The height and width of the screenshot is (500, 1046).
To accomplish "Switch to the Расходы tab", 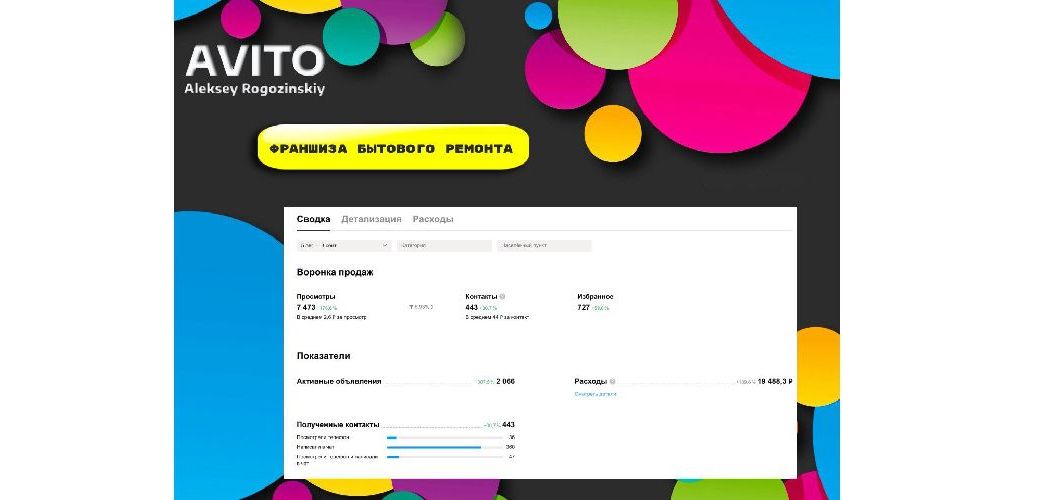I will (433, 219).
